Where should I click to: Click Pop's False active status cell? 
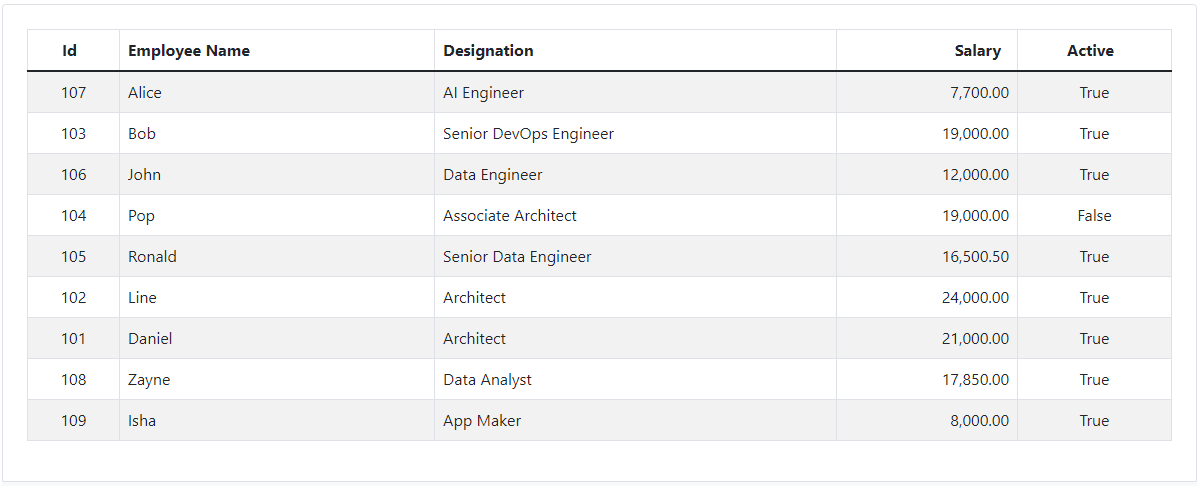(x=1094, y=216)
